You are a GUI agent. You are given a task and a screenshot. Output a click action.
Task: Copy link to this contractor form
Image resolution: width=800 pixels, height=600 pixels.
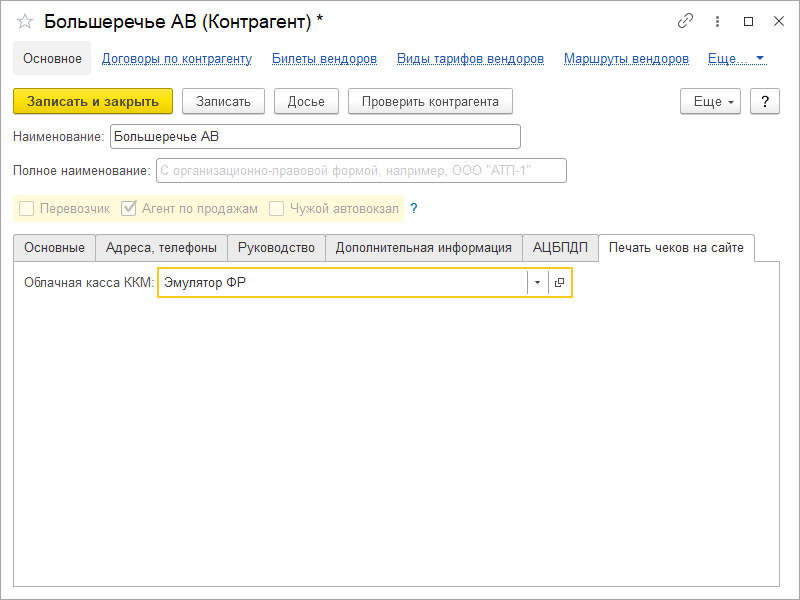(685, 21)
